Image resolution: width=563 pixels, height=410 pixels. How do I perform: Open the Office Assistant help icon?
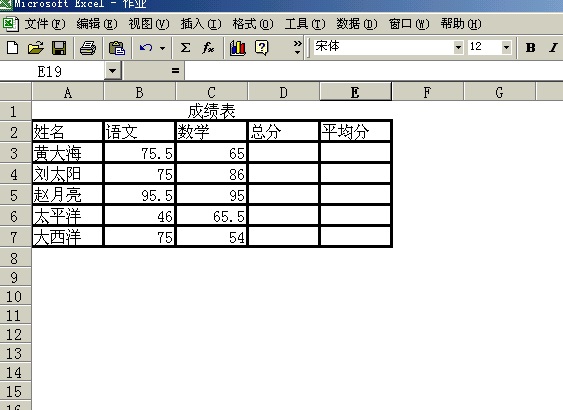[261, 47]
